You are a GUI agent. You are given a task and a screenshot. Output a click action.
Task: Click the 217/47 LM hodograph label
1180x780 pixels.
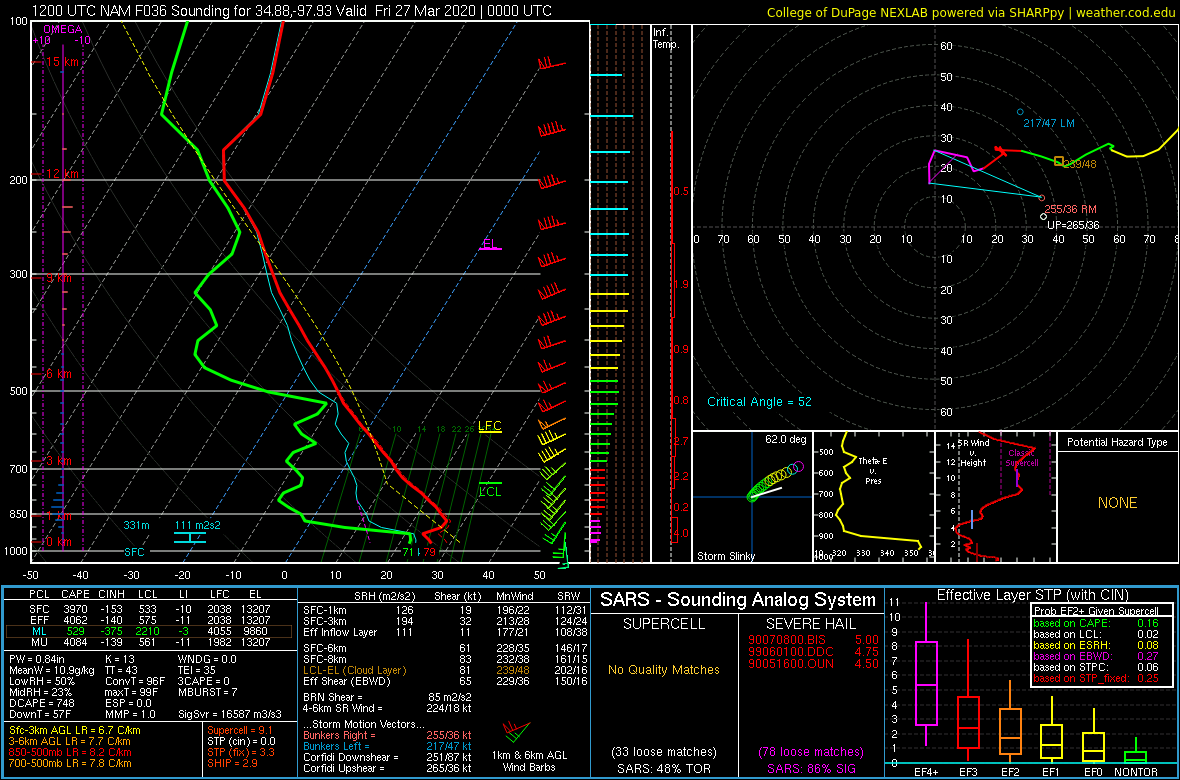(1049, 123)
